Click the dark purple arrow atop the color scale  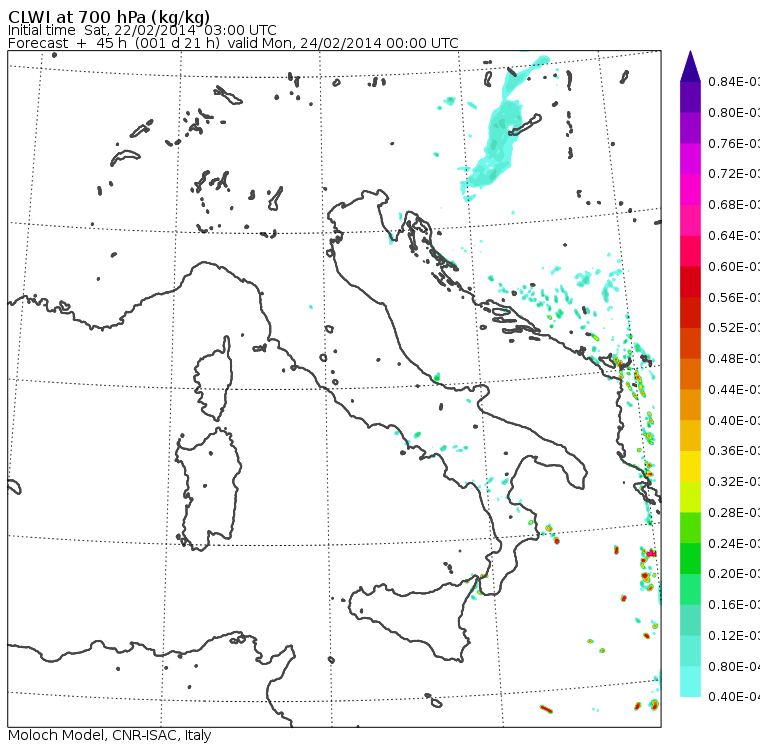(x=690, y=66)
